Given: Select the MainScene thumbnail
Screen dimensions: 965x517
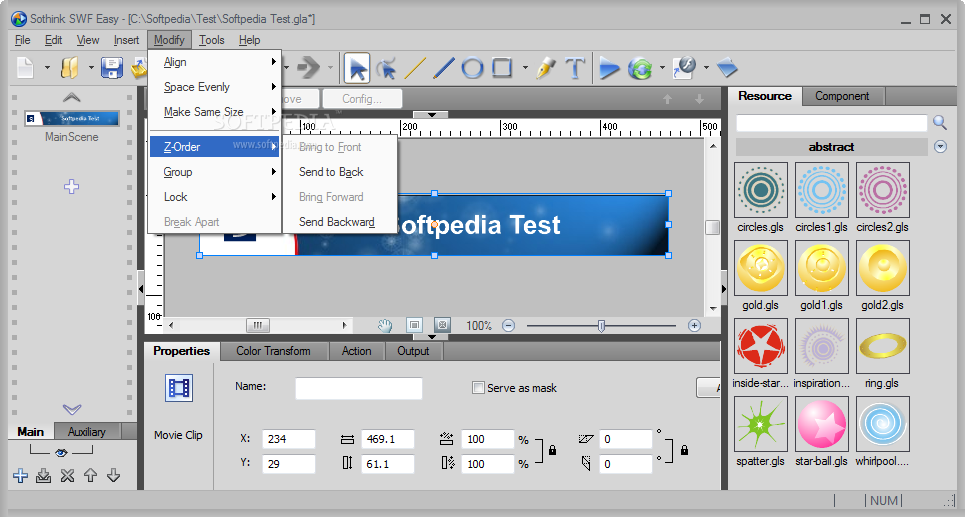Looking at the screenshot, I should pyautogui.click(x=71, y=118).
